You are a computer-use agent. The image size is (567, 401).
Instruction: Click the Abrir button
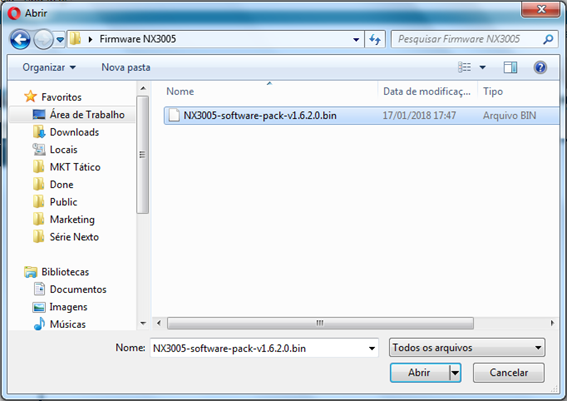(x=420, y=372)
